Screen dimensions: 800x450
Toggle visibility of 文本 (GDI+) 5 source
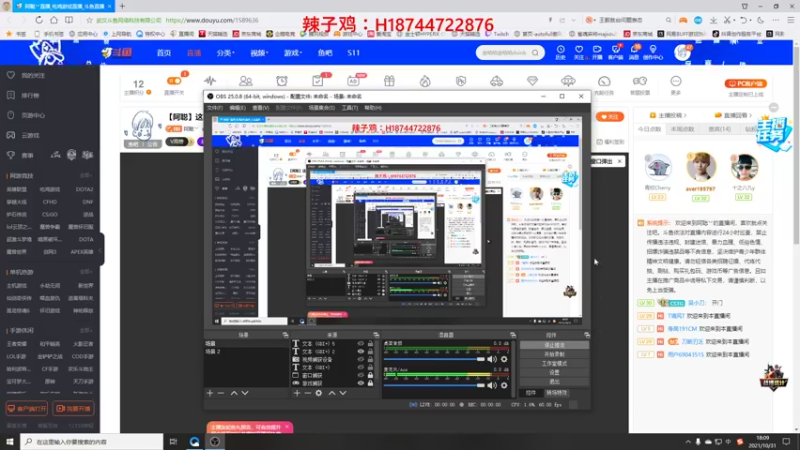[x=361, y=344]
